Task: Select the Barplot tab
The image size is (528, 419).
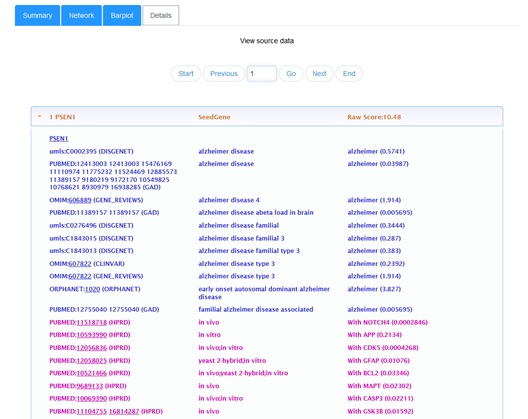Action: coord(122,15)
